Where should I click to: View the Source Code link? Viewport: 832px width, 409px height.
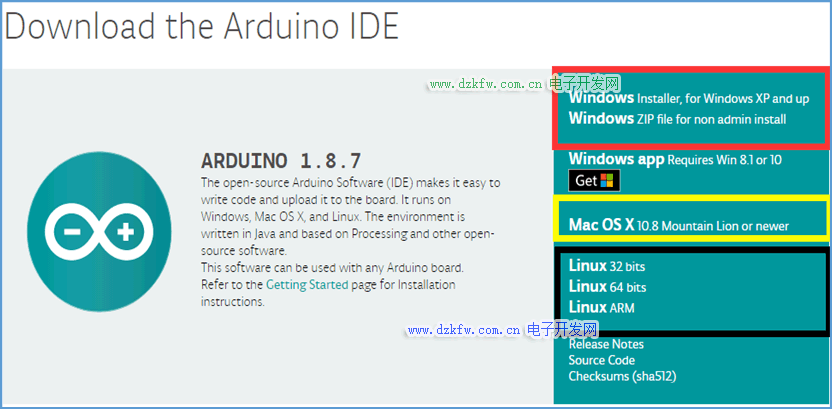click(601, 360)
